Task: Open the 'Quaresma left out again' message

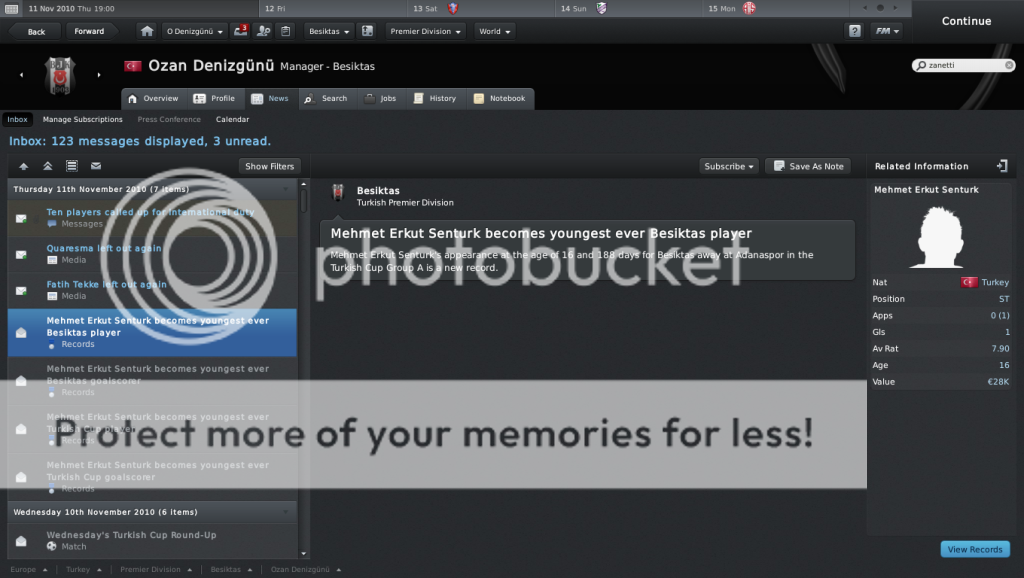Action: [x=152, y=254]
